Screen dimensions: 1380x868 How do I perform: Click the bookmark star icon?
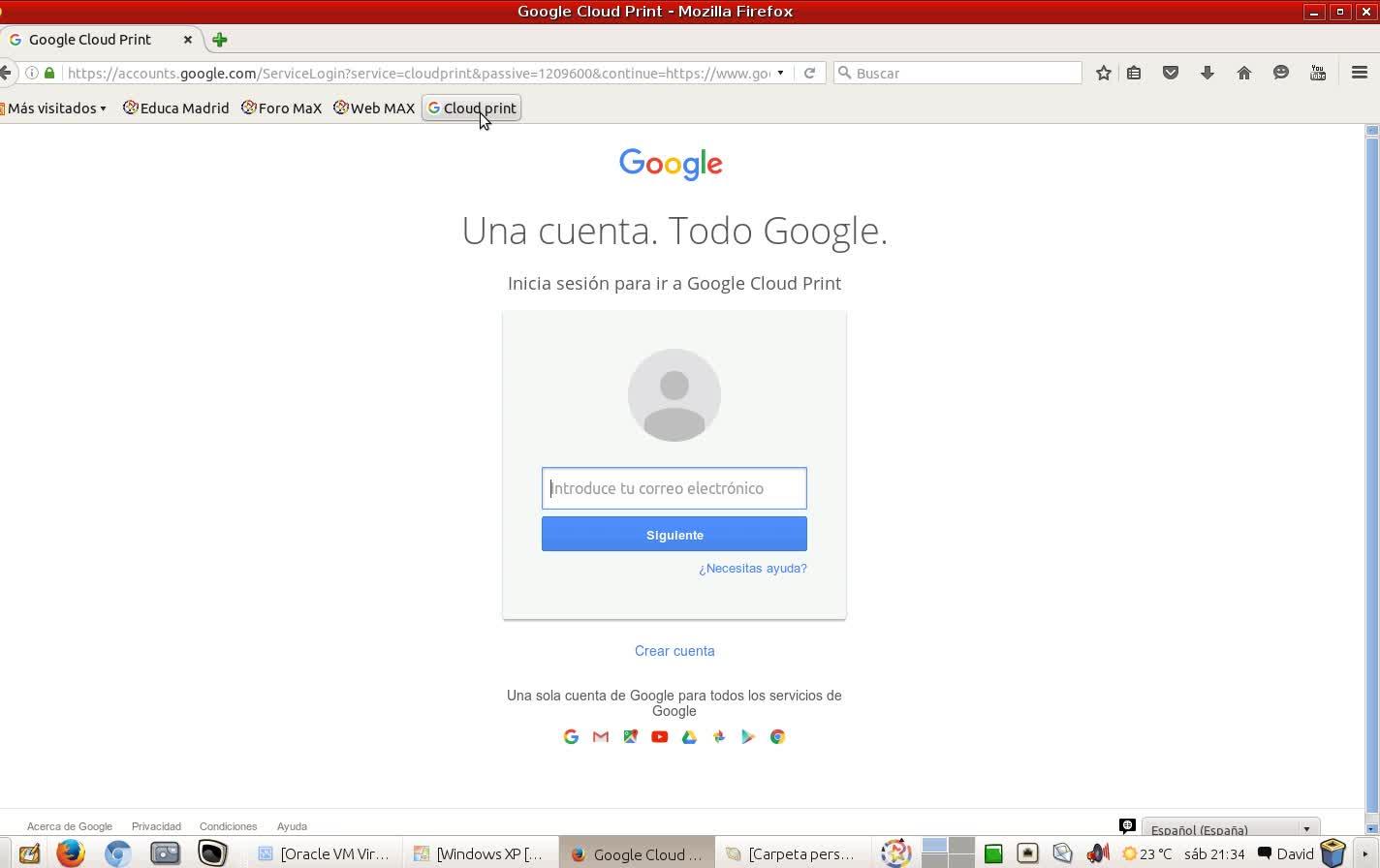[1103, 73]
